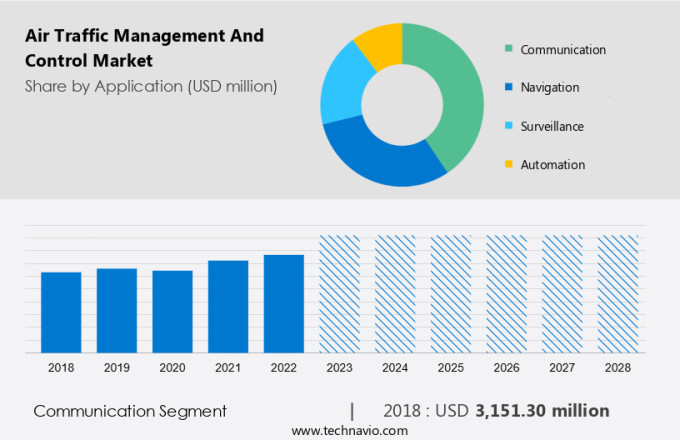Click the light blue Surveillance legend swatch

point(510,126)
